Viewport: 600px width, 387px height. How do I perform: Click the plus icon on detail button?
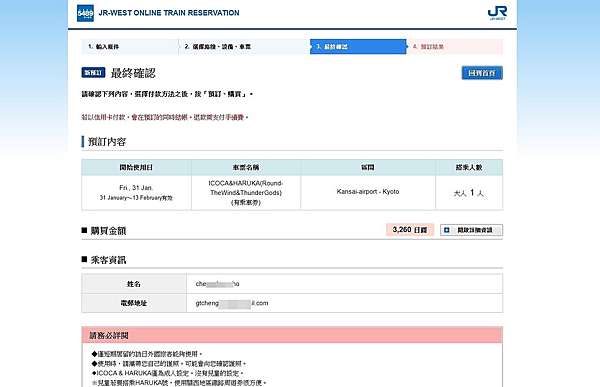coord(447,230)
